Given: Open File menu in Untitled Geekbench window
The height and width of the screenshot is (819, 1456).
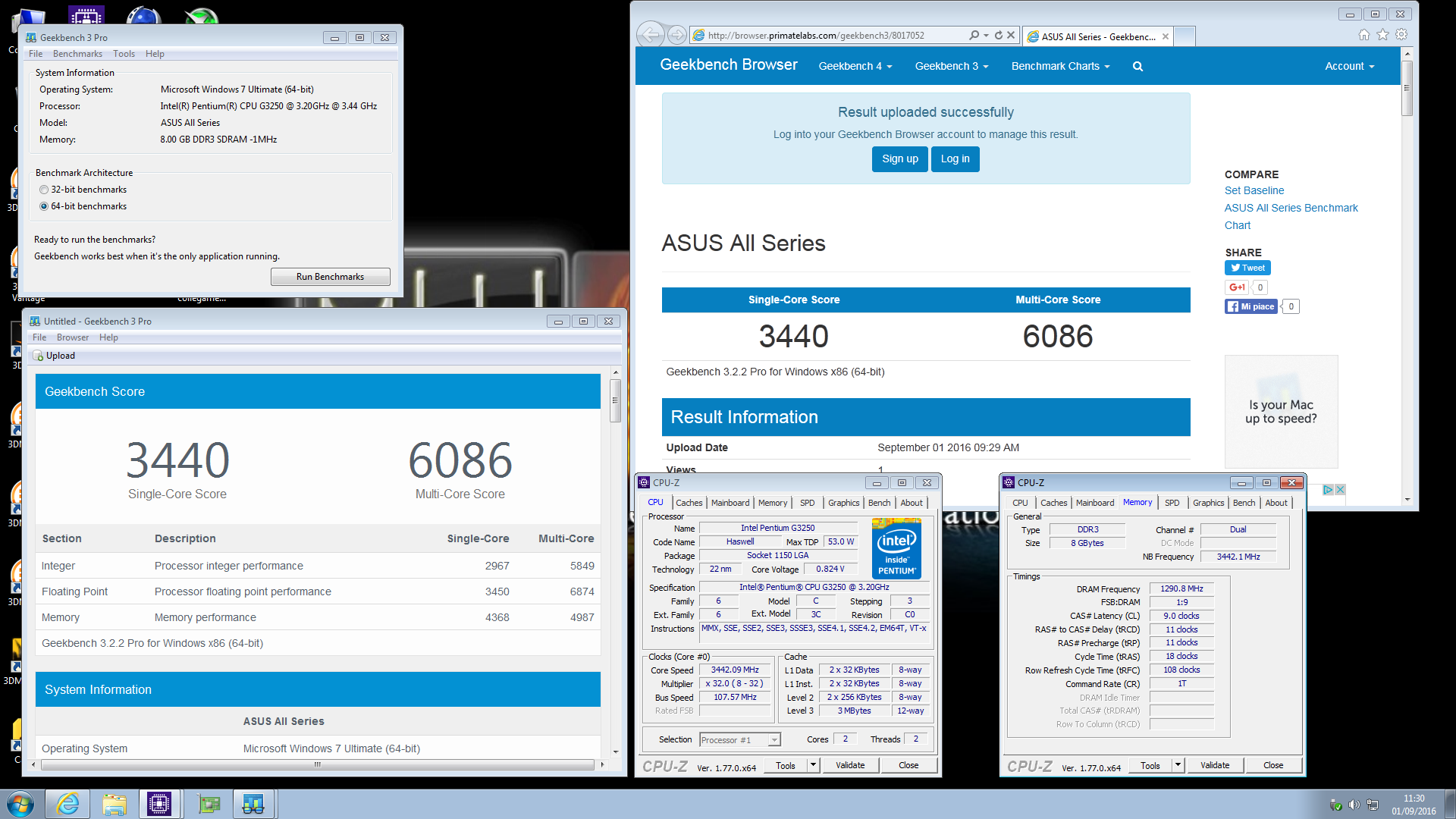Looking at the screenshot, I should [x=39, y=337].
